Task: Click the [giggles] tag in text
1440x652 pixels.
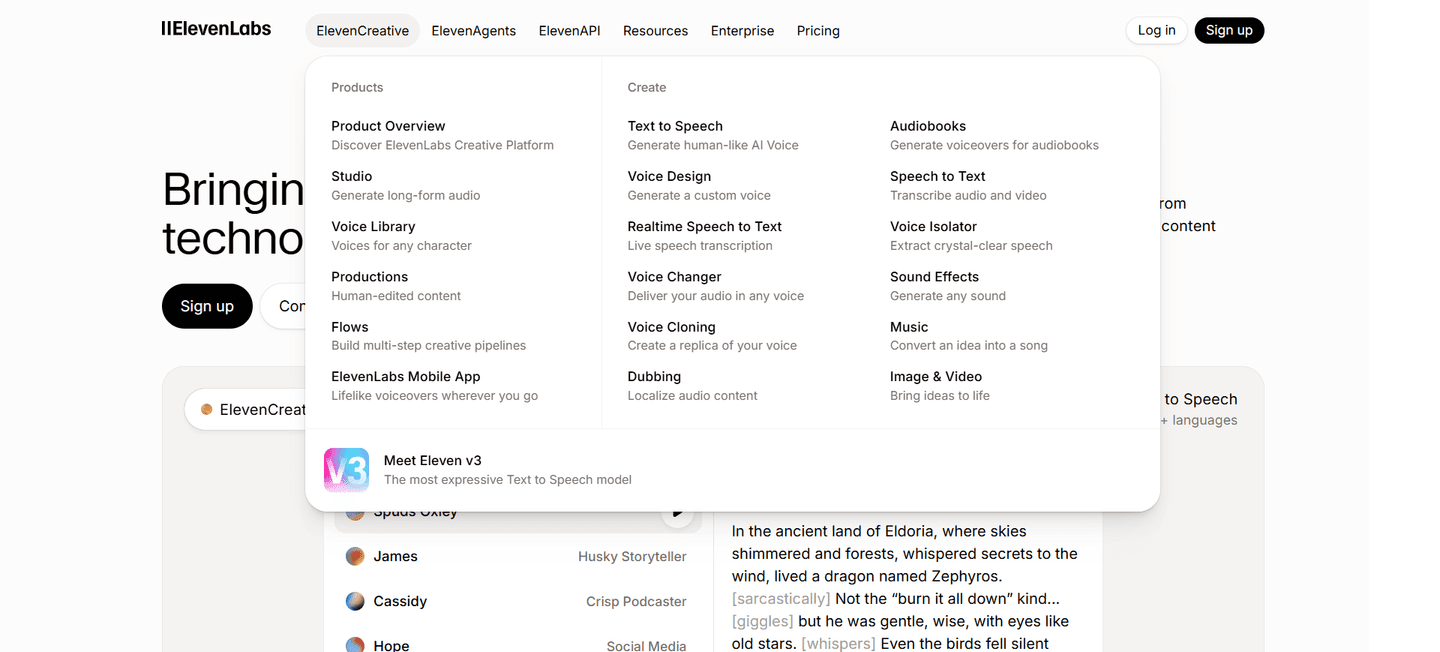Action: 763,621
